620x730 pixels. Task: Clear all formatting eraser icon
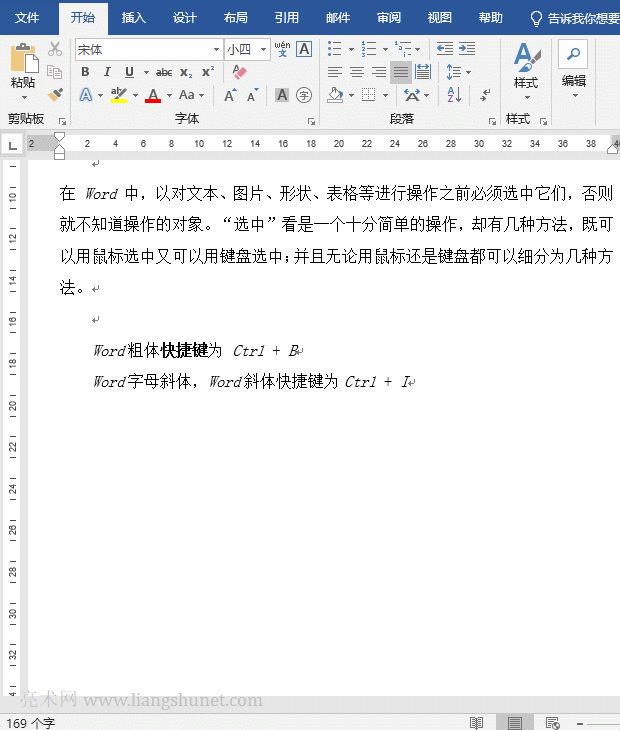(239, 72)
